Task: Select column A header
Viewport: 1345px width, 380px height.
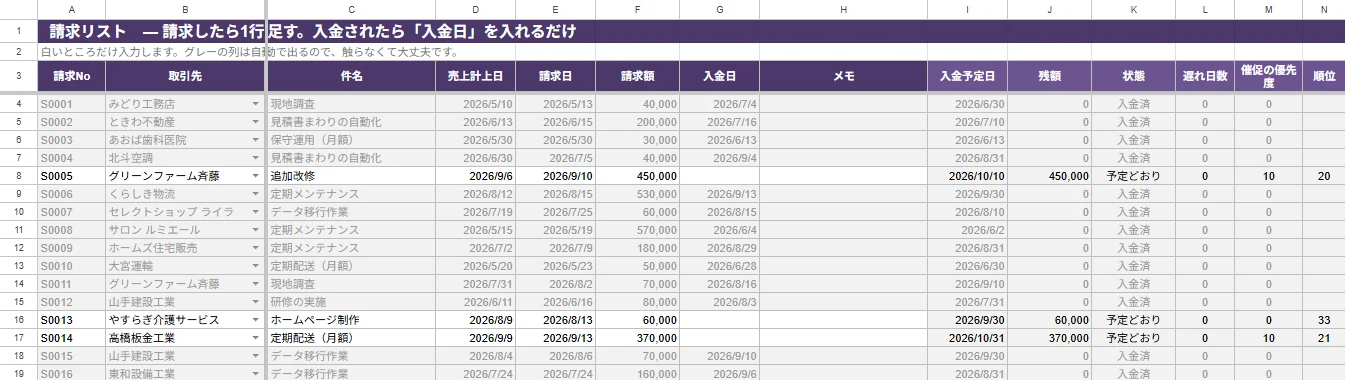Action: pos(71,9)
